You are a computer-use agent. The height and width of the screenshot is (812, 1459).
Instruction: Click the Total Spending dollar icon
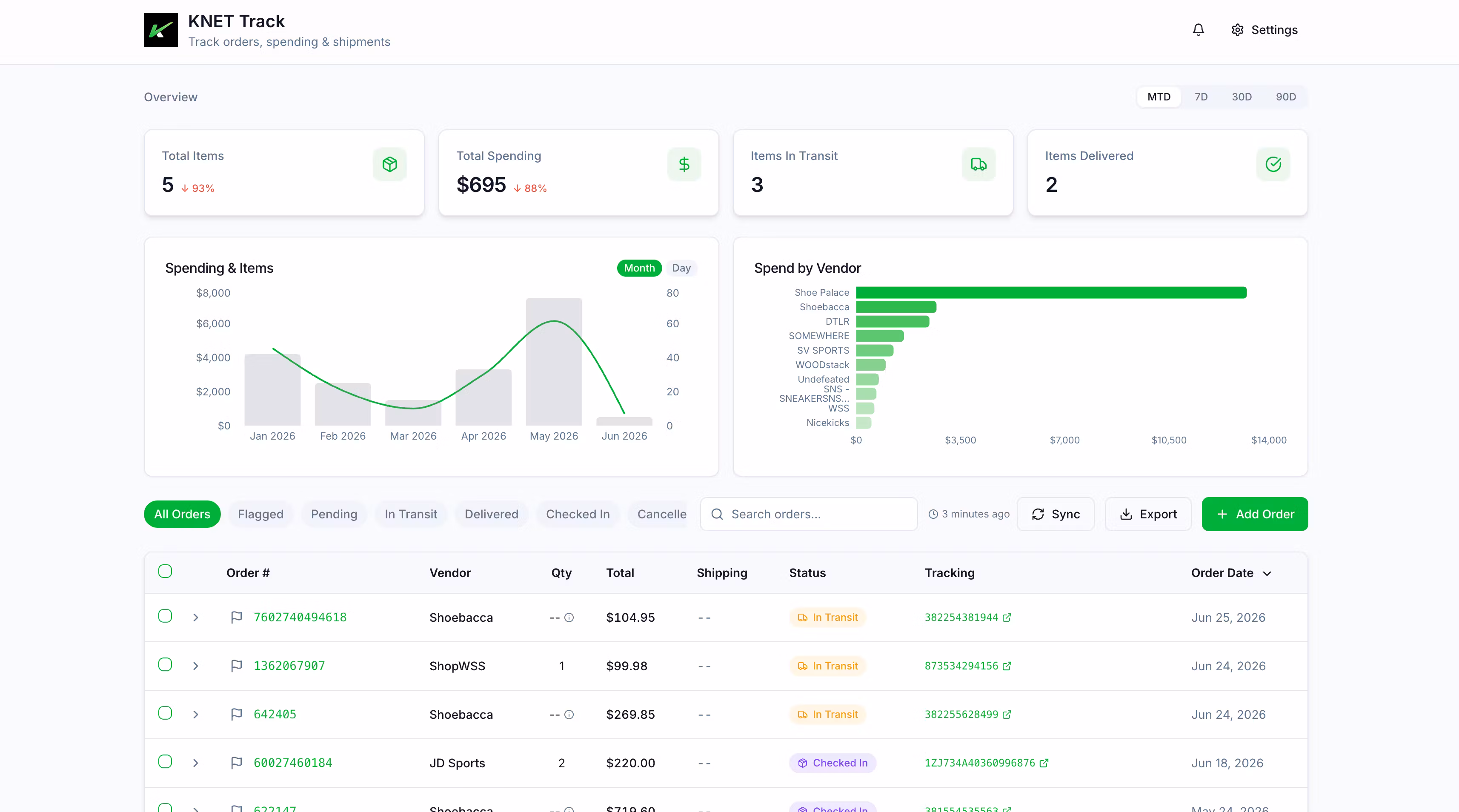click(x=684, y=164)
